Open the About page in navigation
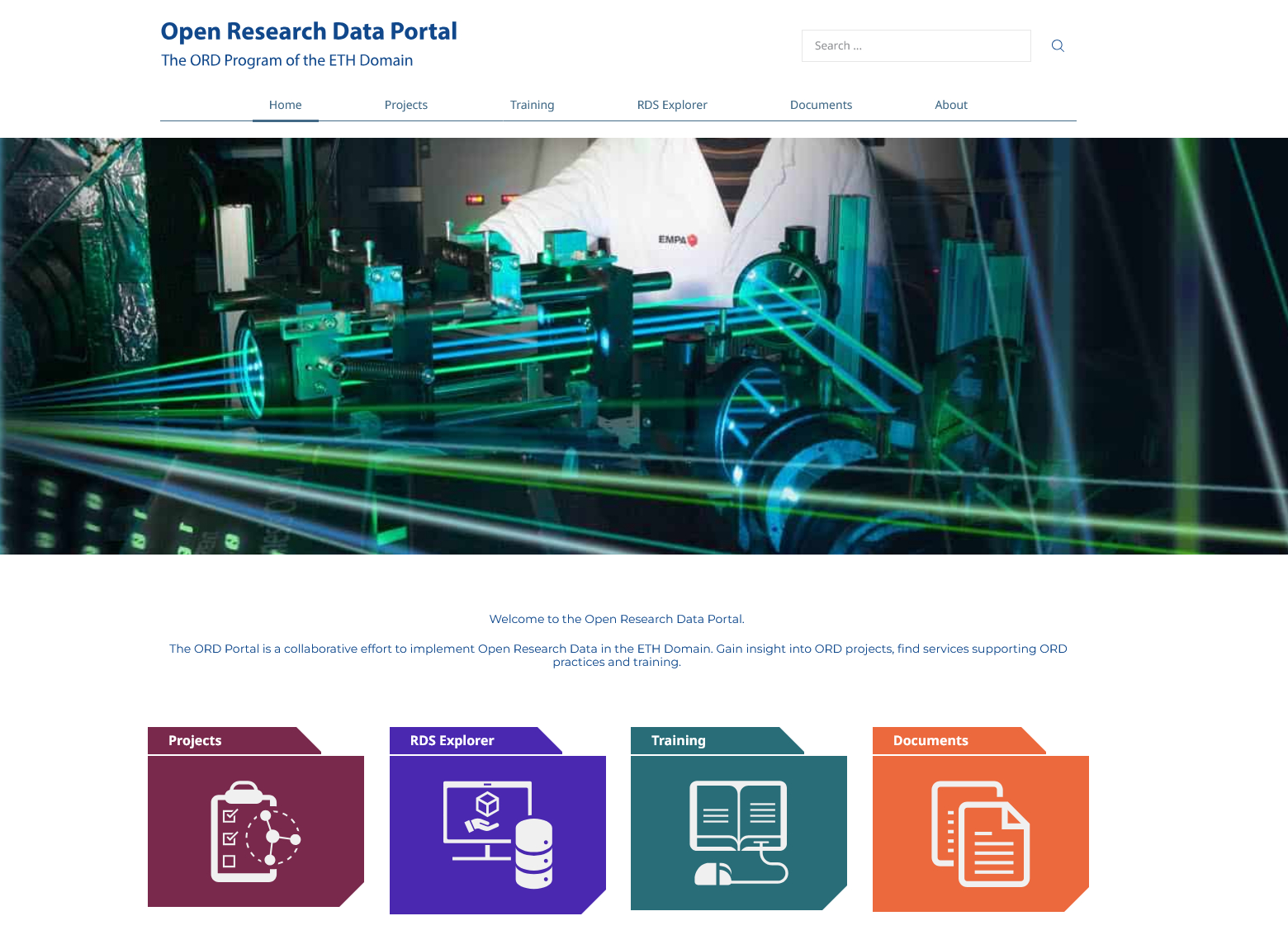This screenshot has height=949, width=1288. (x=950, y=105)
